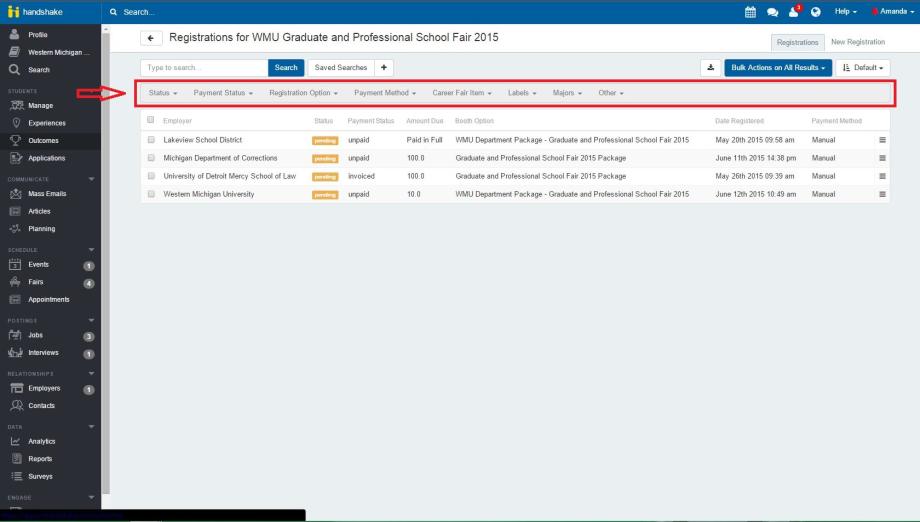The height and width of the screenshot is (522, 920).
Task: Open row menu for Western Michigan University
Action: point(882,194)
